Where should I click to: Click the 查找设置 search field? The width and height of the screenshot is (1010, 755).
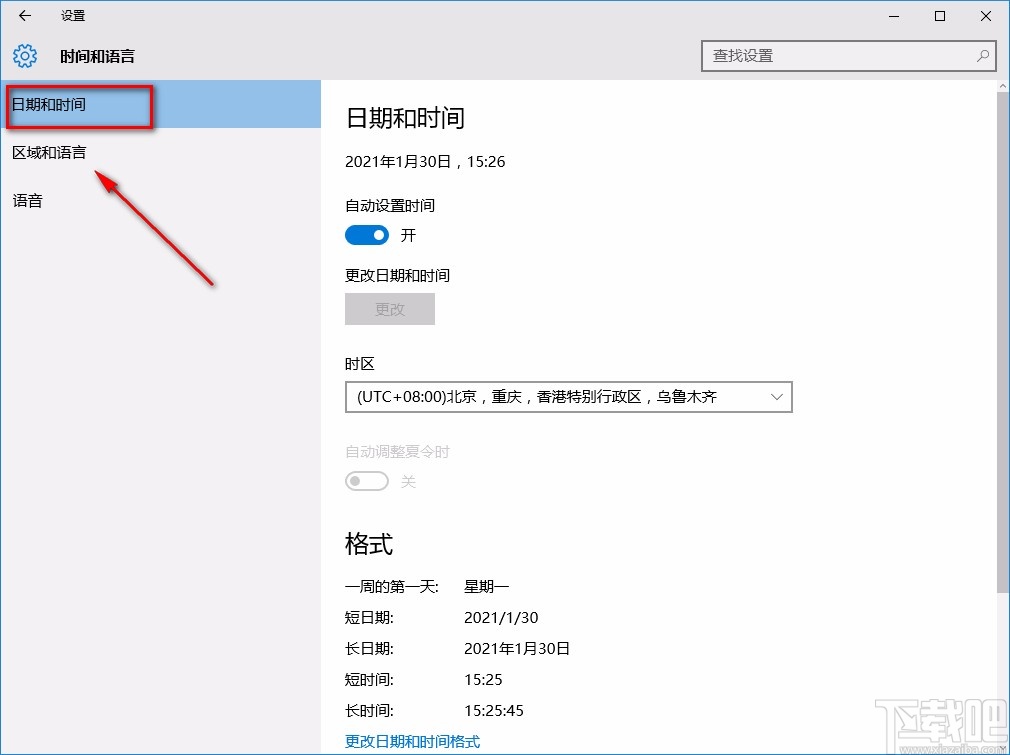[x=840, y=57]
